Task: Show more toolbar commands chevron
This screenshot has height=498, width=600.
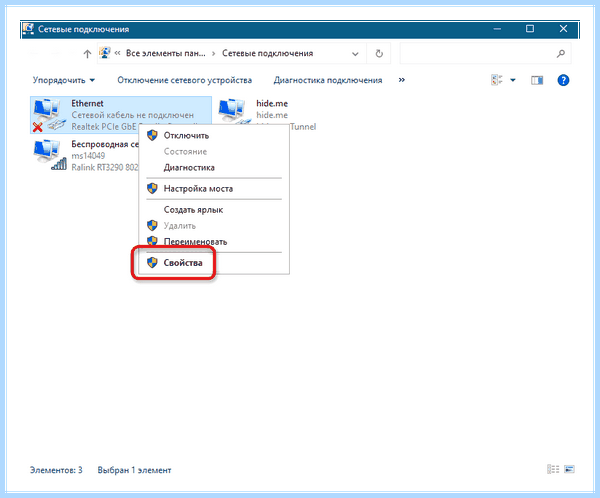Action: click(x=401, y=80)
